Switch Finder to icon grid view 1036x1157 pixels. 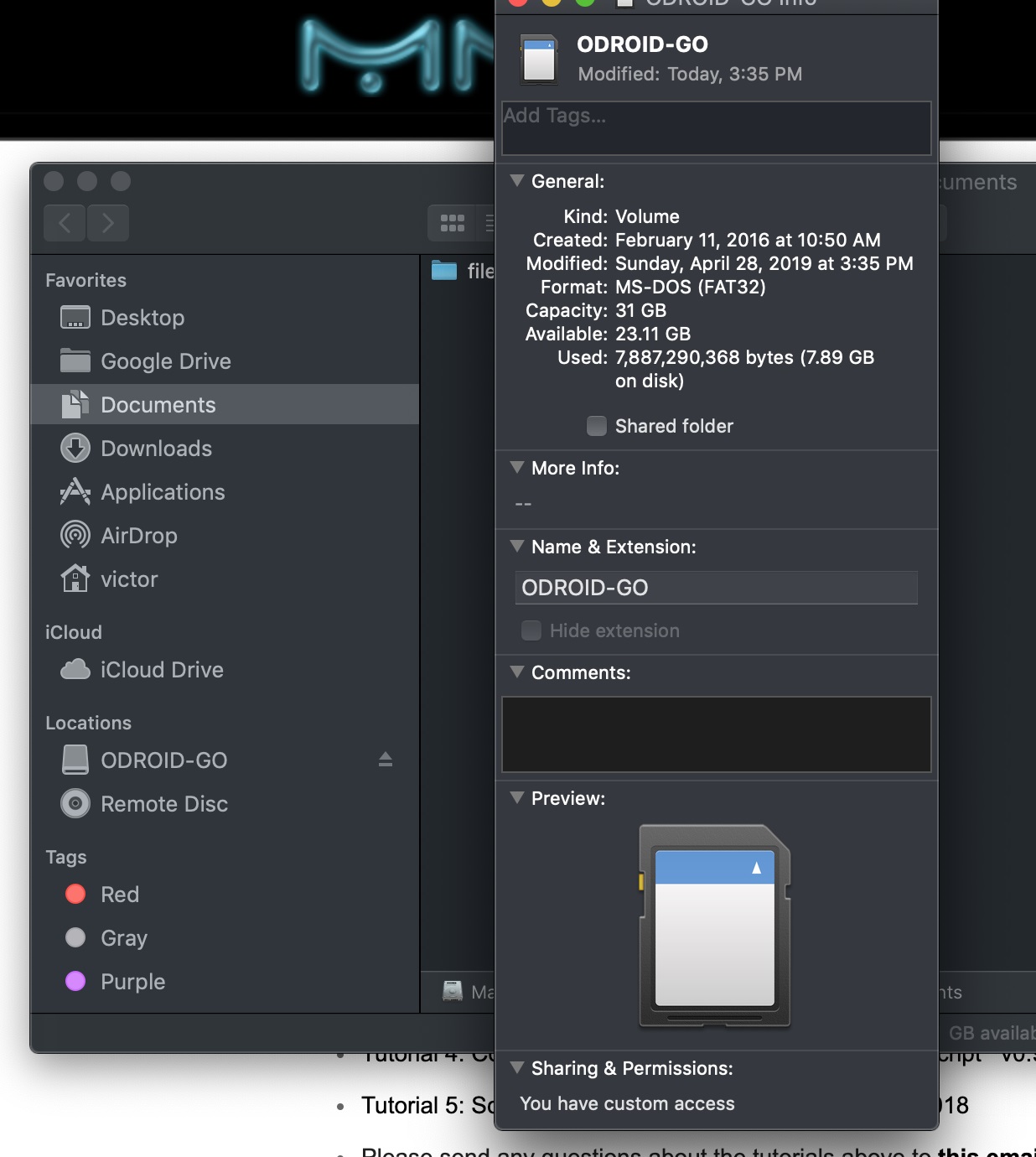[x=453, y=223]
